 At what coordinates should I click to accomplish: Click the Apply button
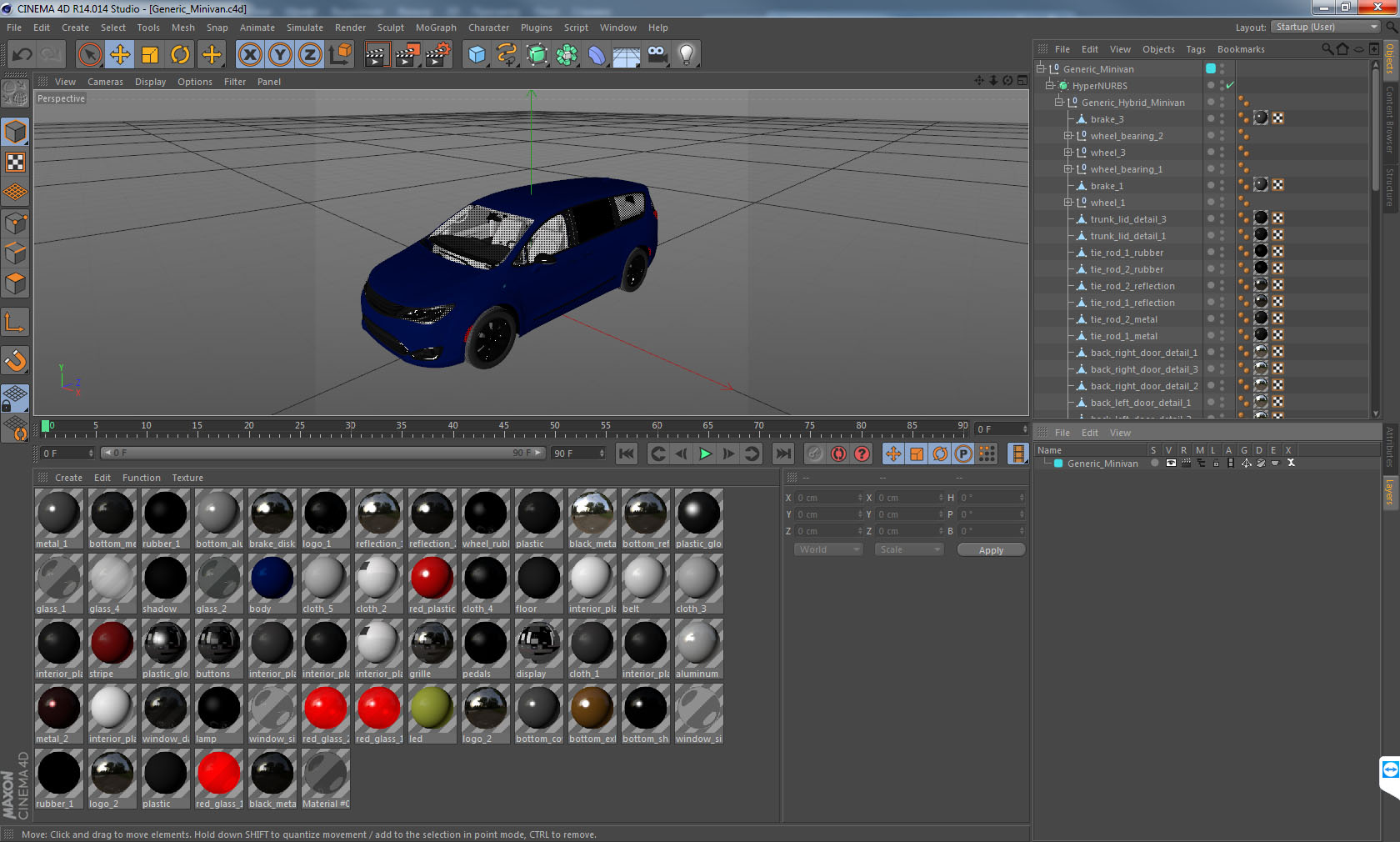(991, 550)
